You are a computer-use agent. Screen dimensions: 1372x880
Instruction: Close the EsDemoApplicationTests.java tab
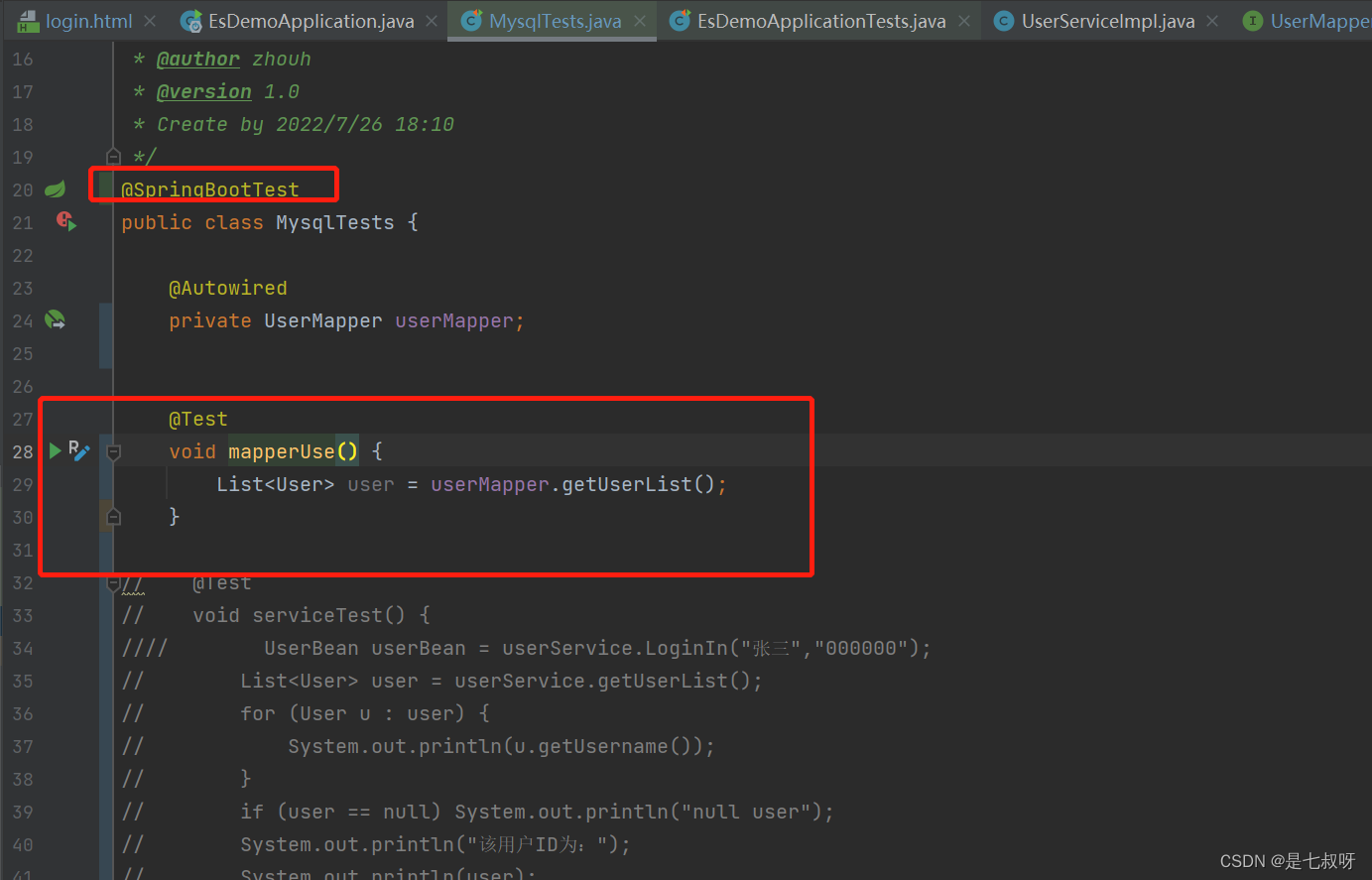click(964, 21)
